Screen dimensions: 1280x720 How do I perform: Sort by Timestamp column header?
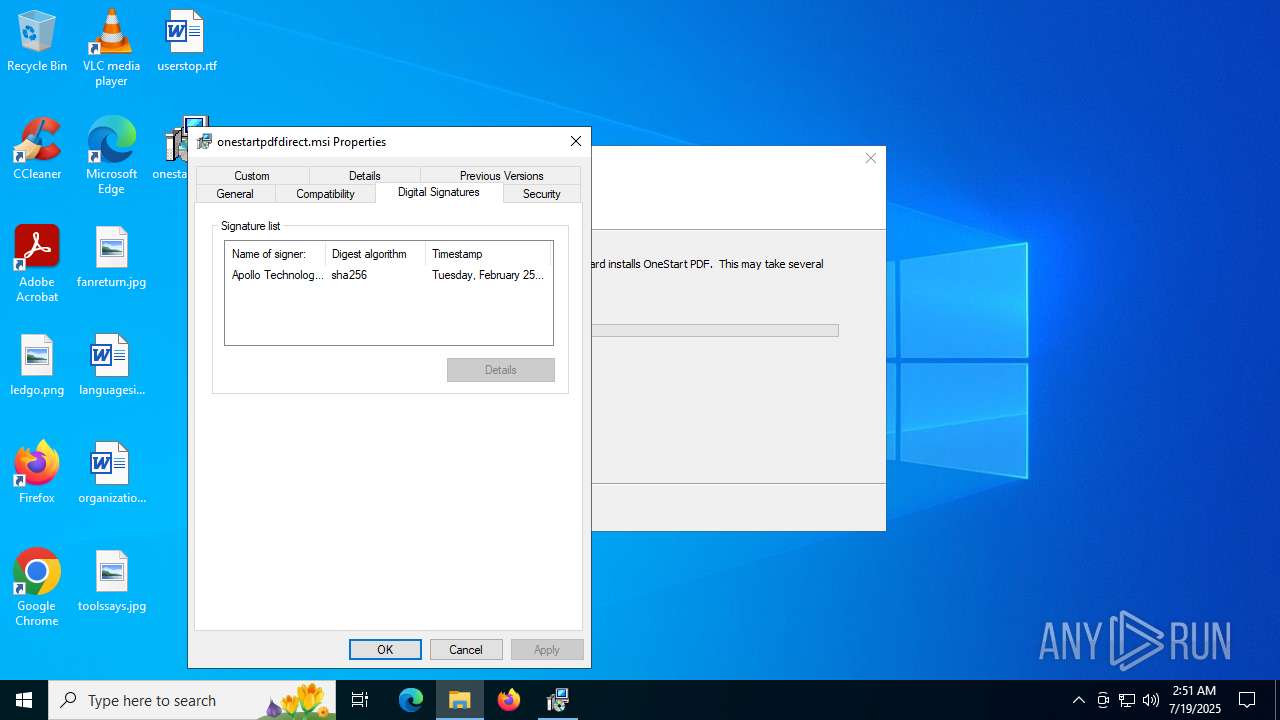tap(488, 254)
